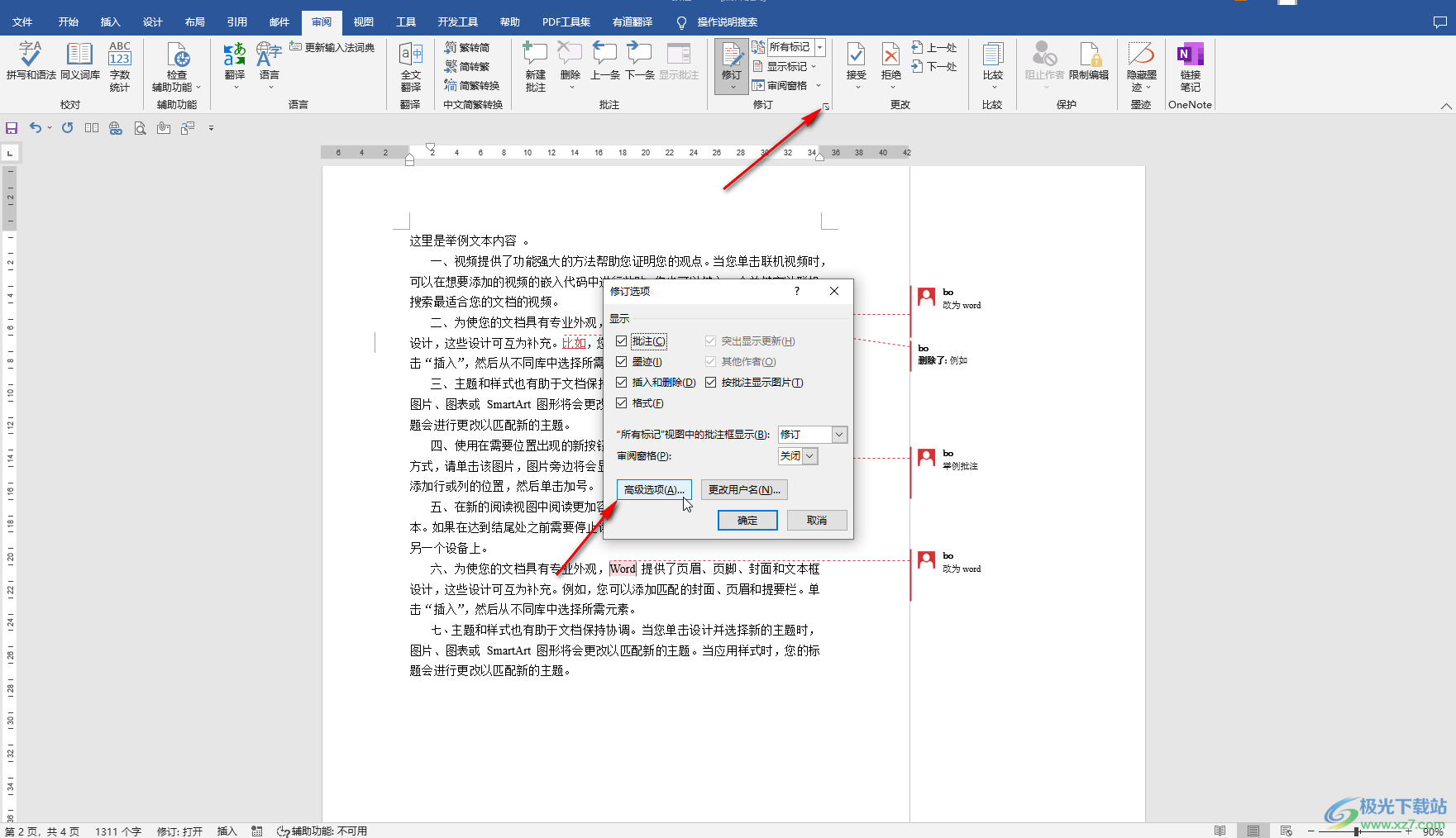Toggle Ink checkbox (墨迹) in dialog
The image size is (1456, 838).
click(622, 362)
